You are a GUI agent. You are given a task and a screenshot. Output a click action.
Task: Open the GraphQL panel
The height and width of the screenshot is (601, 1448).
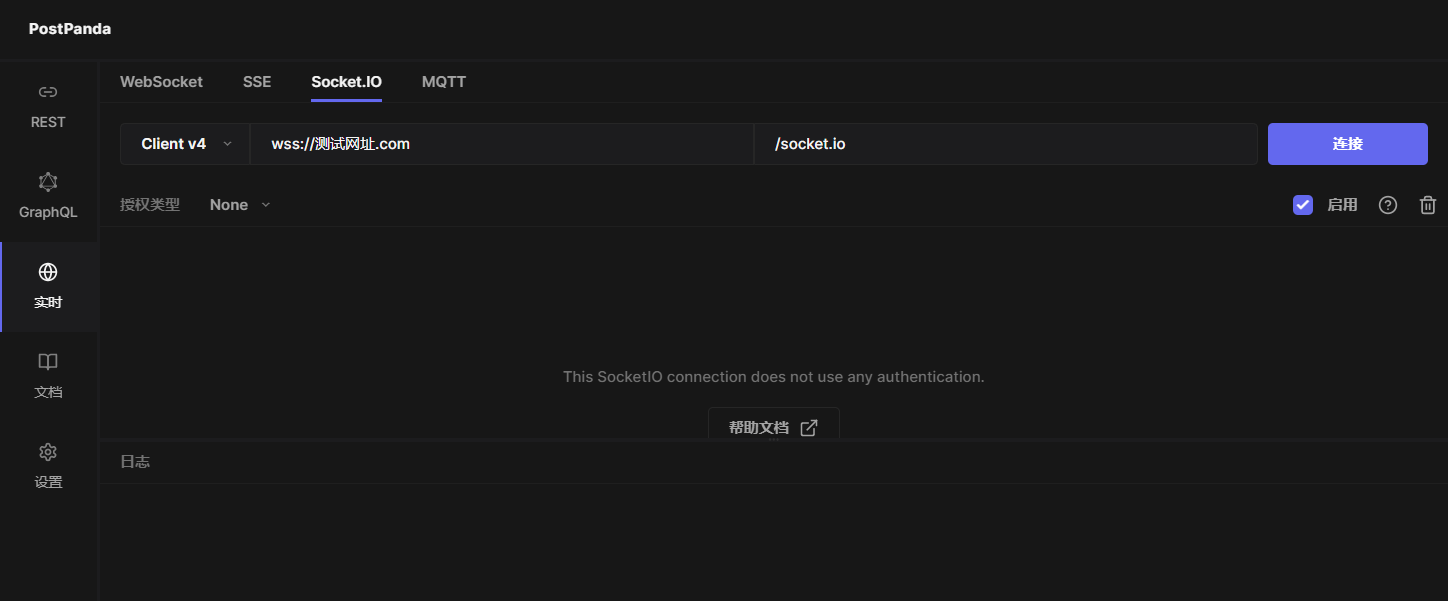pos(48,195)
